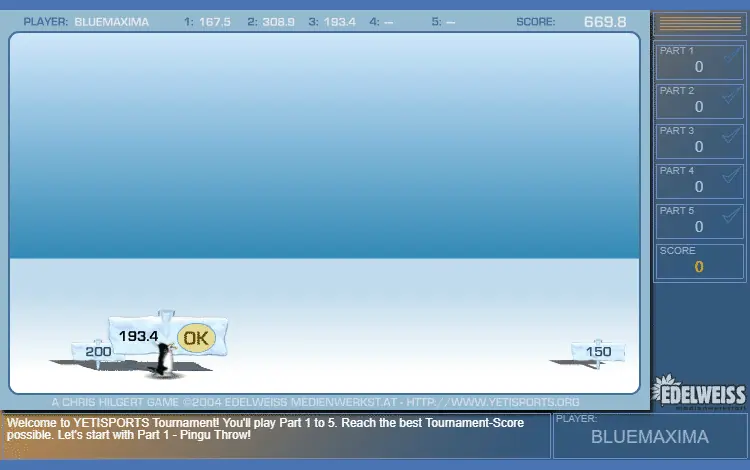Click throw 3 result 193.4 in top bar
The height and width of the screenshot is (470, 750).
[340, 22]
